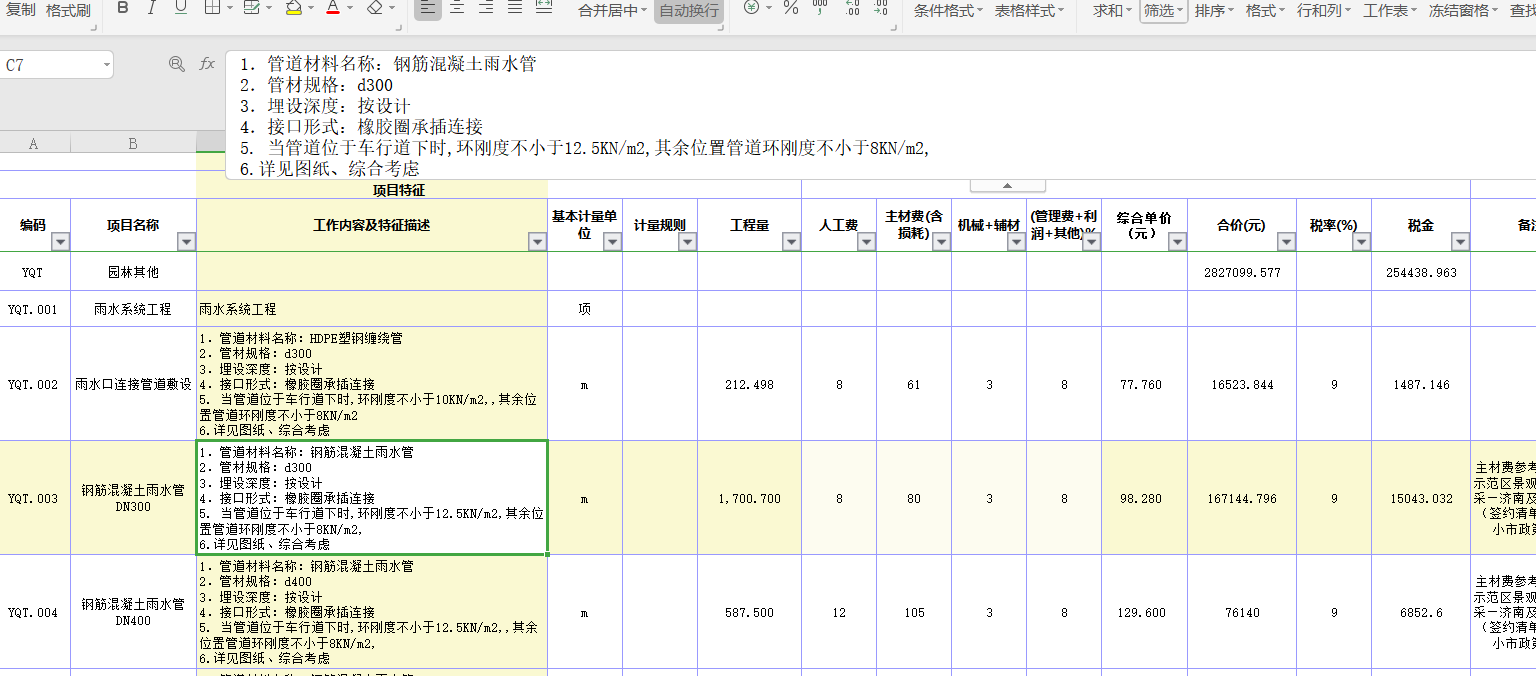Select cell 雨水口连接管道敷设
This screenshot has width=1536, height=676.
pos(133,384)
